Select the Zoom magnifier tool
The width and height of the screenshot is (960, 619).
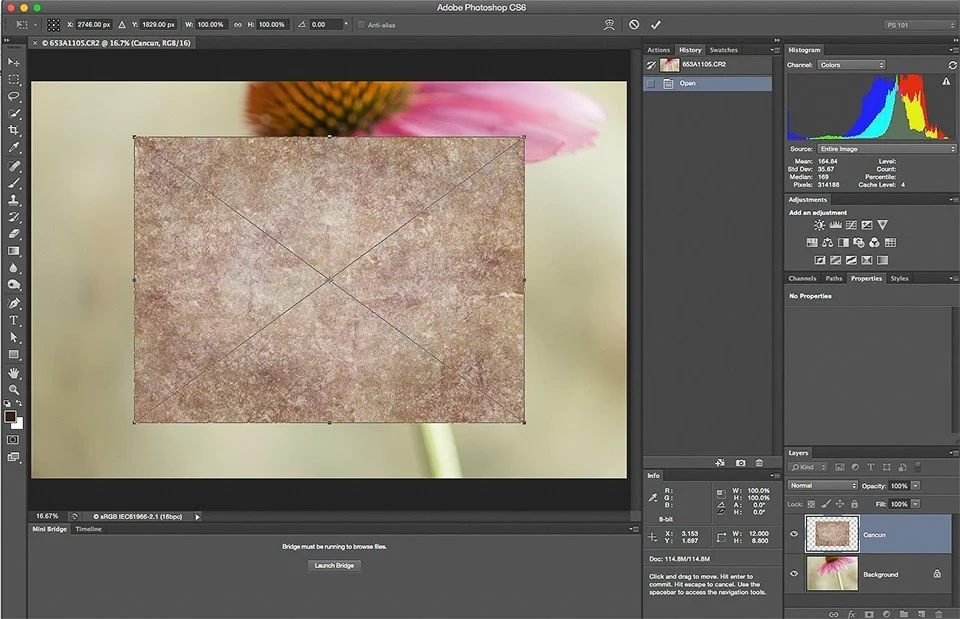[x=14, y=389]
